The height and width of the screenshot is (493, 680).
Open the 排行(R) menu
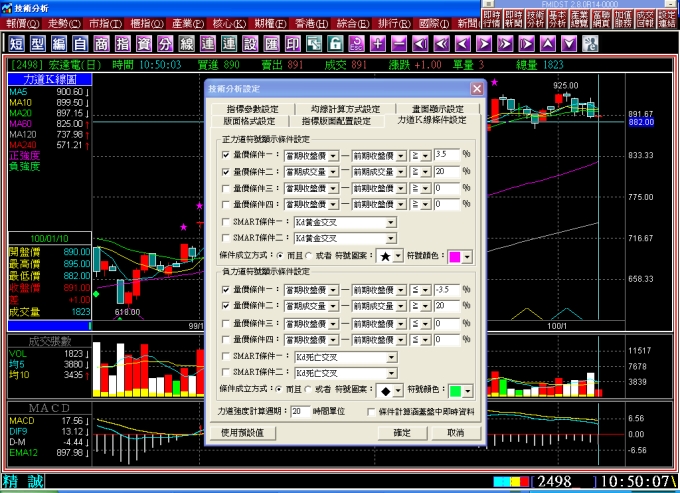[x=394, y=23]
